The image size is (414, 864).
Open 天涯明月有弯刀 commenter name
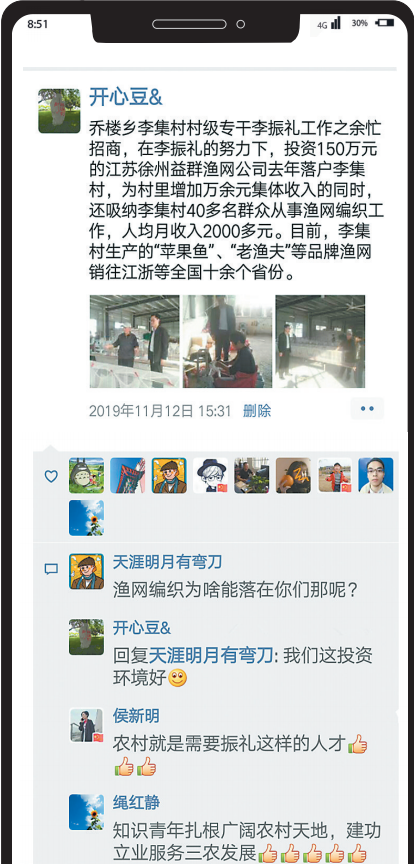(x=168, y=562)
